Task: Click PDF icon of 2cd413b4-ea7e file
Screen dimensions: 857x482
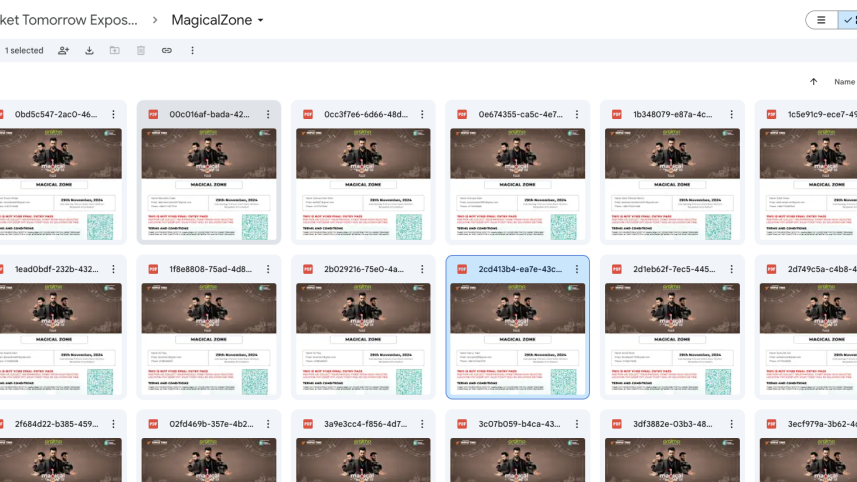Action: click(462, 269)
